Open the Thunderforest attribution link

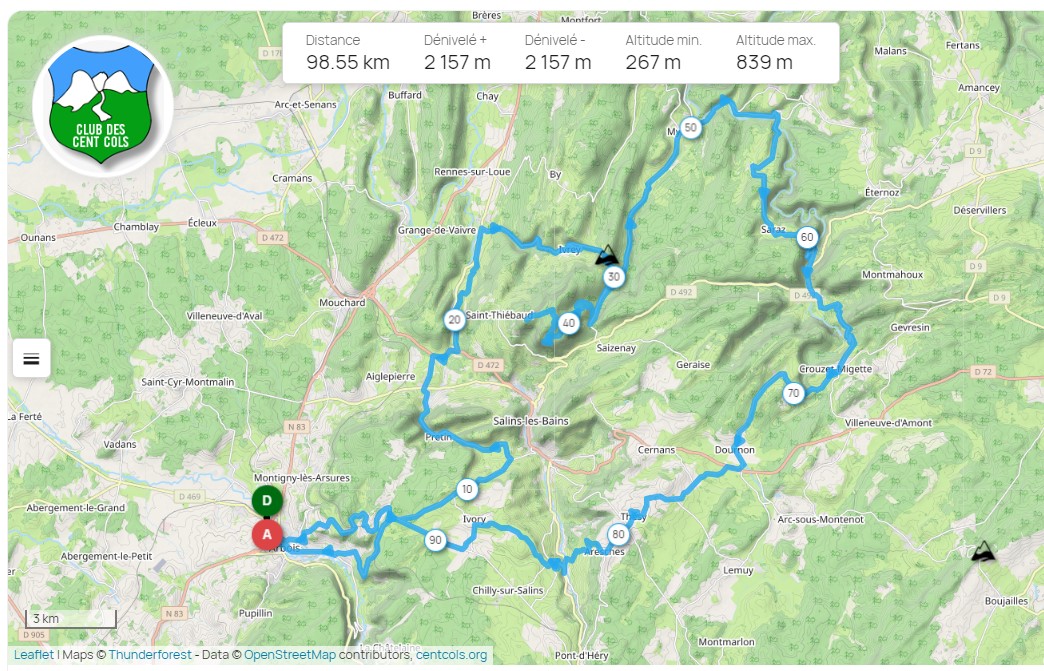coord(150,654)
